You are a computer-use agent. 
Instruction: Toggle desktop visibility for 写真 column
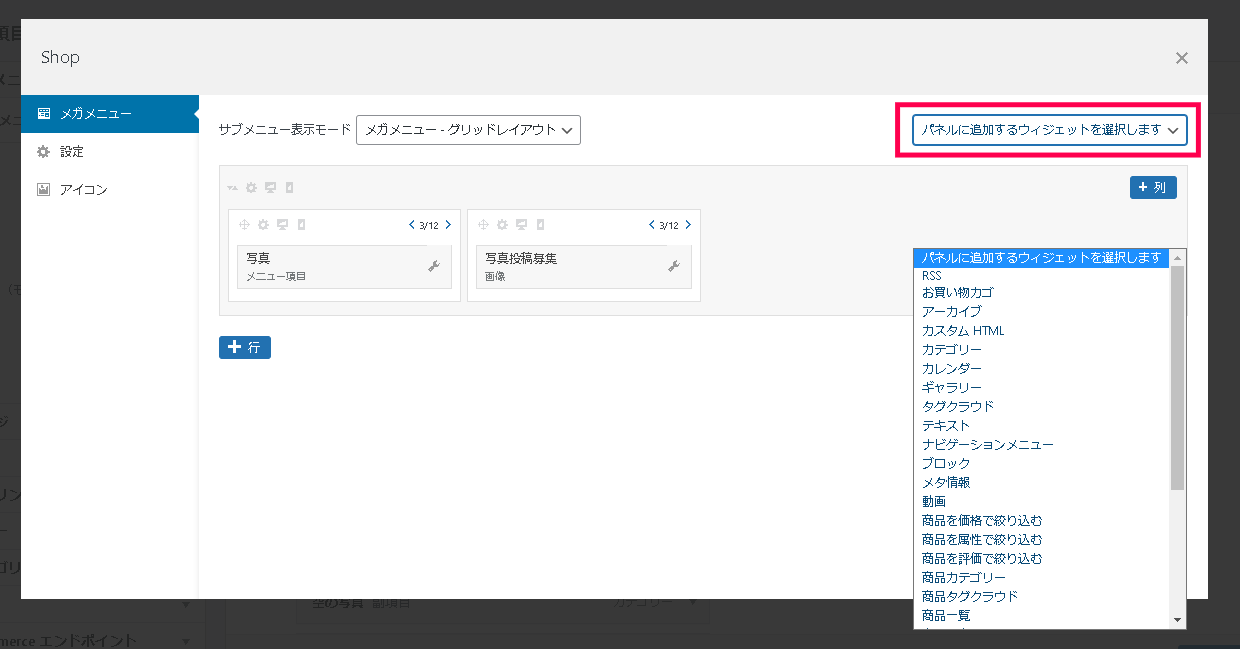tap(283, 225)
